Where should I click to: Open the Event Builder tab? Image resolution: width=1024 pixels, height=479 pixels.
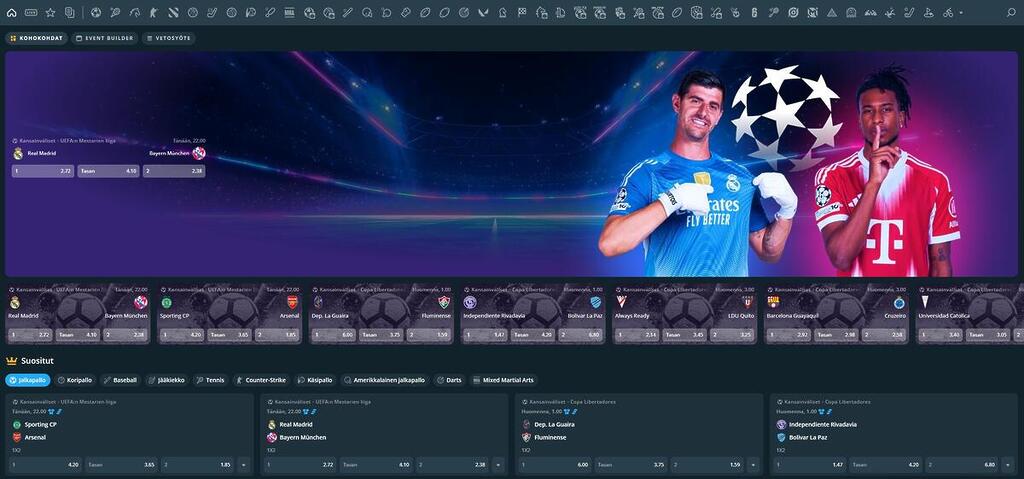point(104,39)
